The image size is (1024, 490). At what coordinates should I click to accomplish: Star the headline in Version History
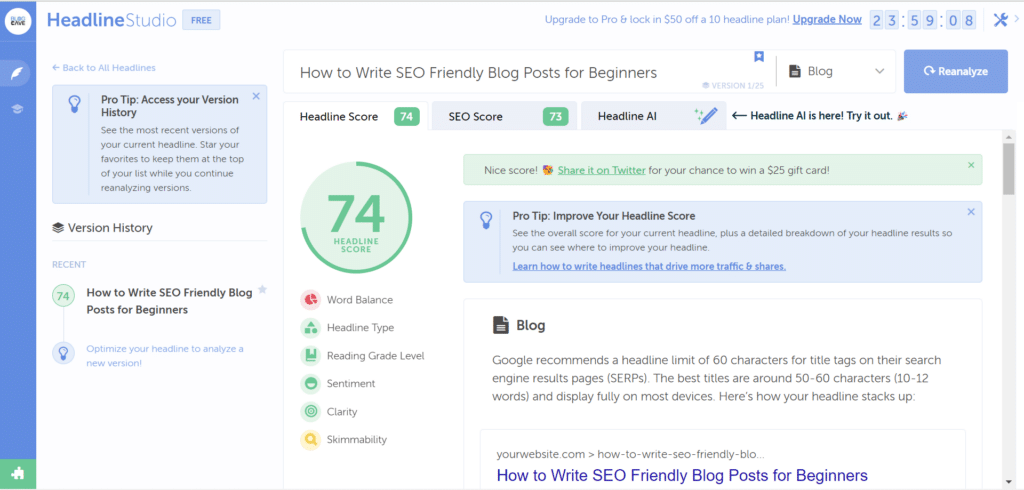[x=262, y=289]
